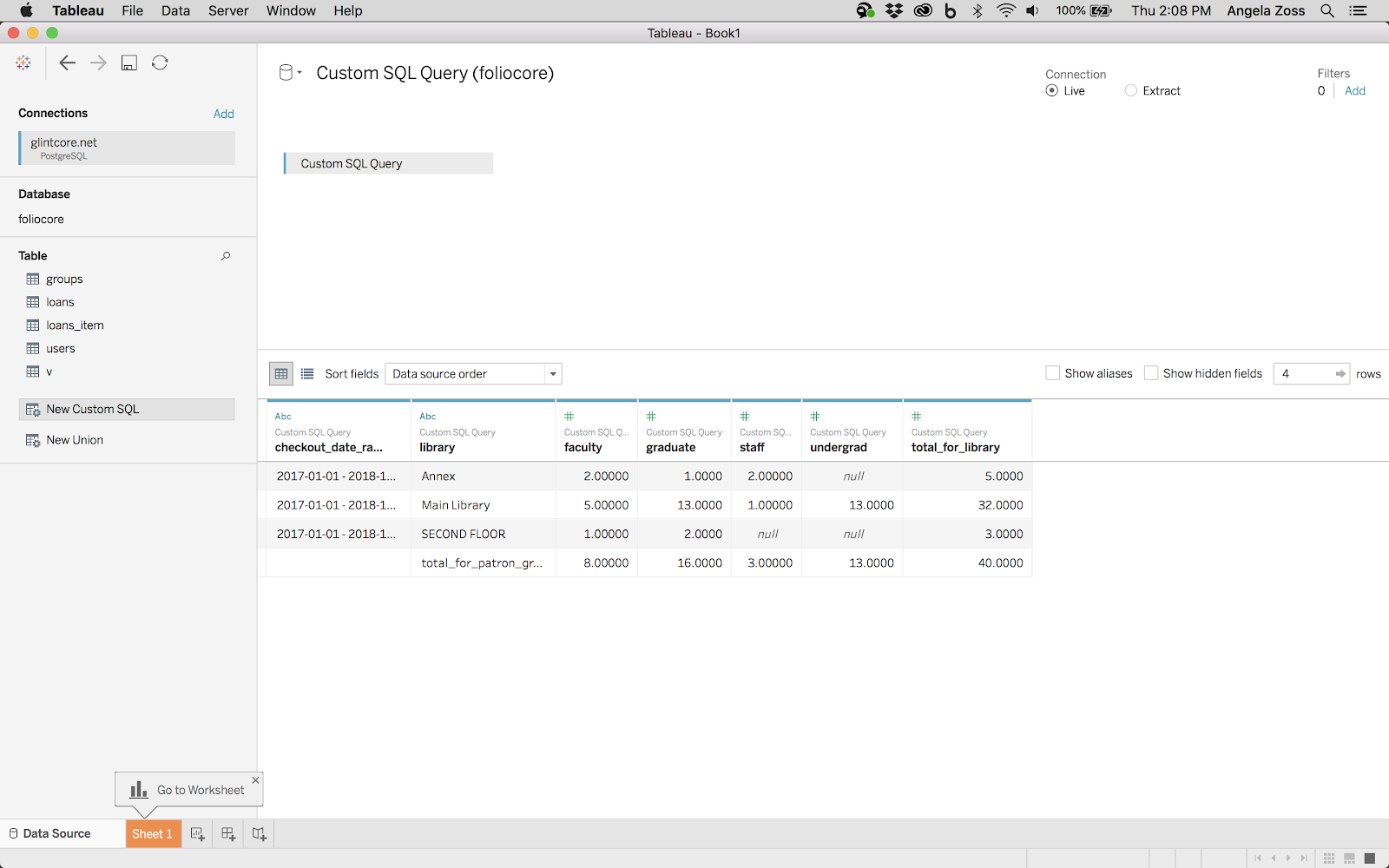
Task: Change data type icon of faculty column
Action: point(569,417)
